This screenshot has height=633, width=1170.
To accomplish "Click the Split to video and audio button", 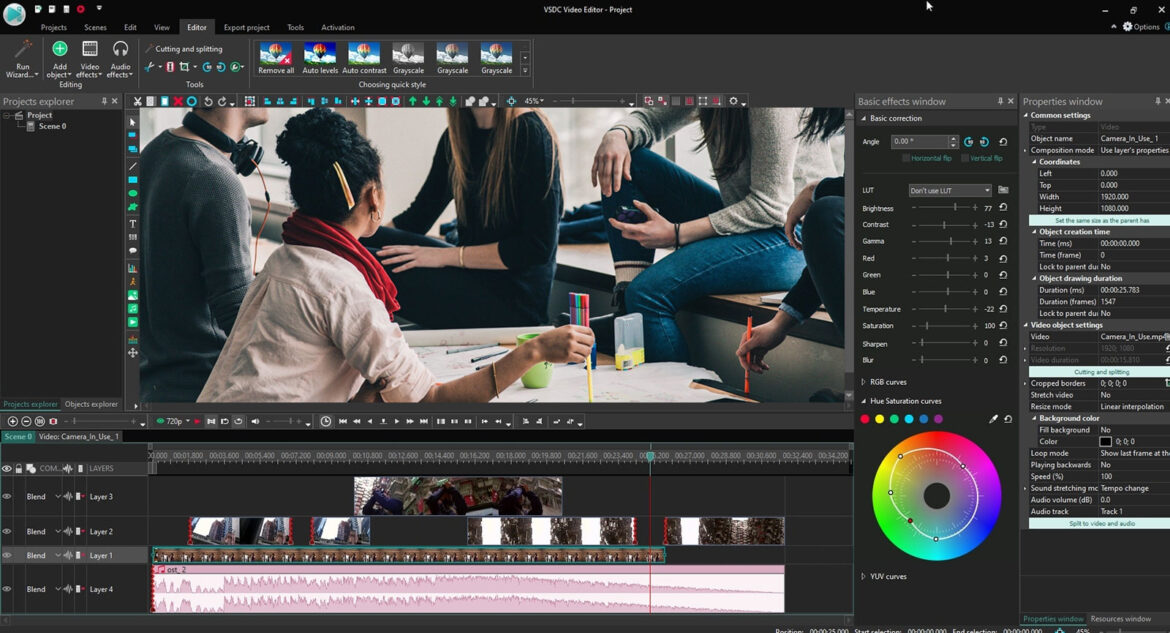I will pos(1100,523).
